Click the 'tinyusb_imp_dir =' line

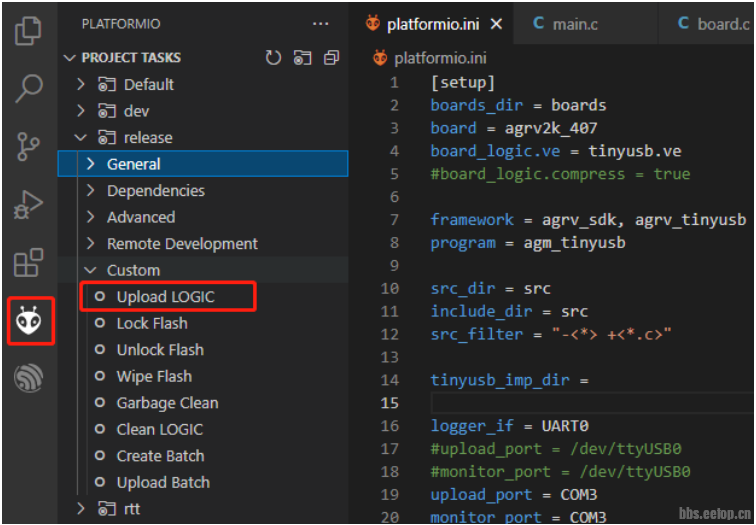click(x=510, y=380)
